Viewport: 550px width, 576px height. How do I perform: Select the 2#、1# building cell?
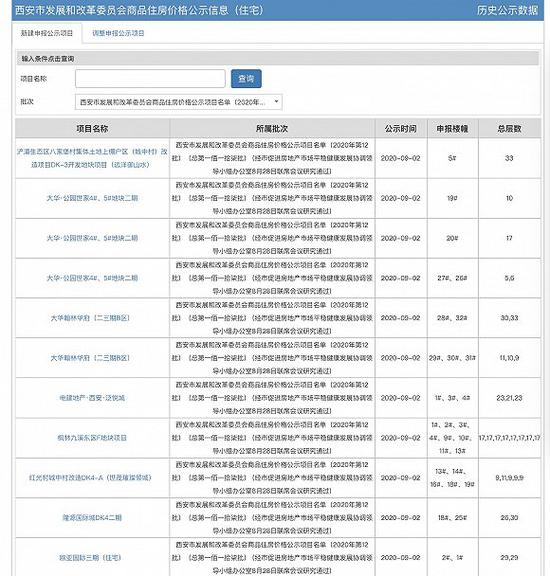point(452,558)
